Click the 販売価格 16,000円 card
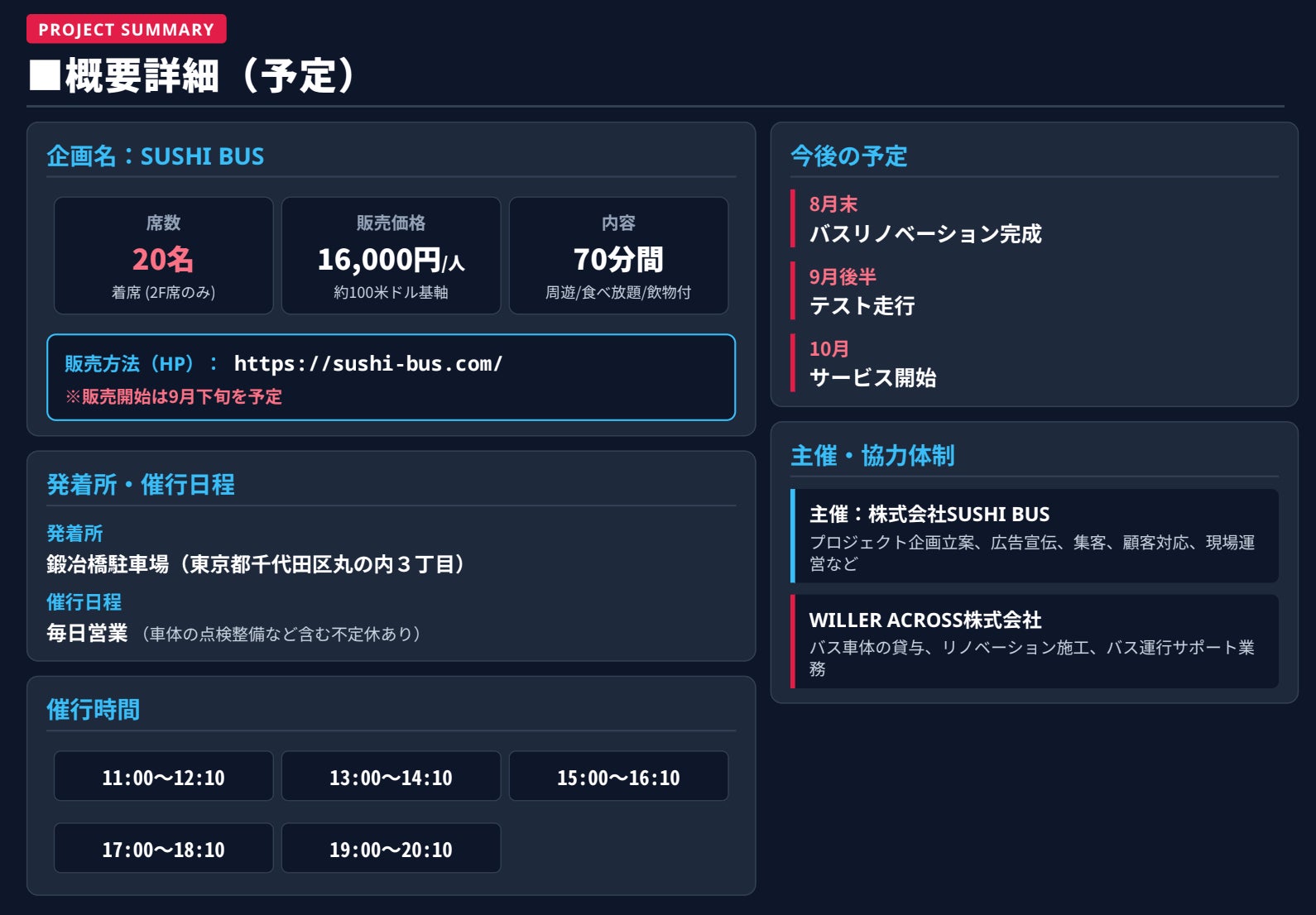The image size is (1316, 915). tap(391, 256)
